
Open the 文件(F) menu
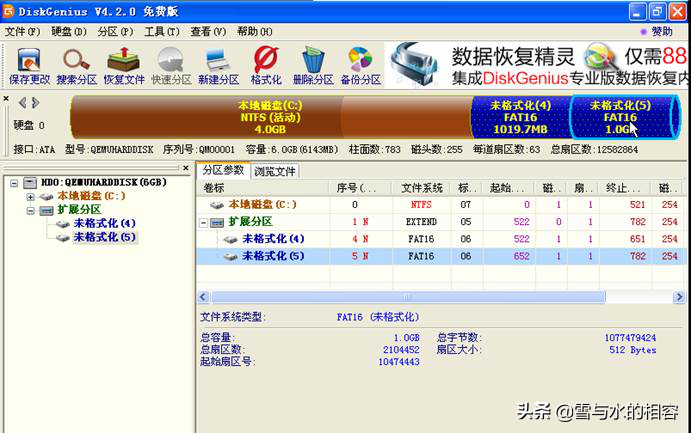pyautogui.click(x=22, y=32)
